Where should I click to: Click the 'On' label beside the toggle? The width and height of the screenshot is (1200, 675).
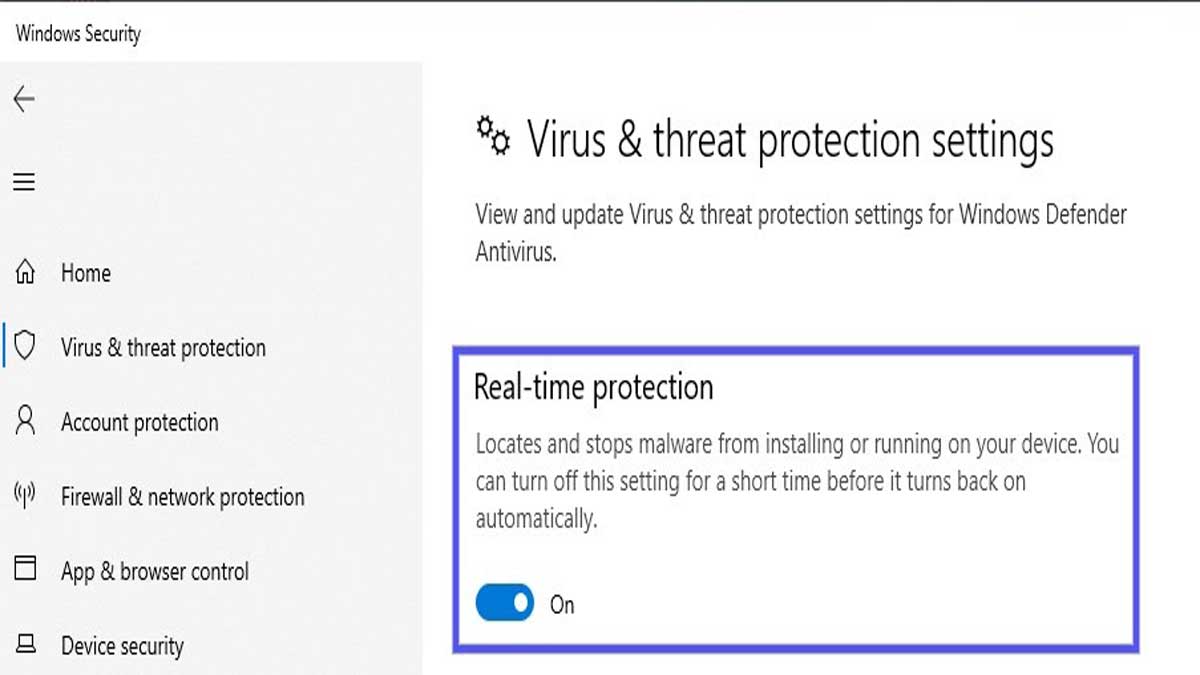coord(562,604)
